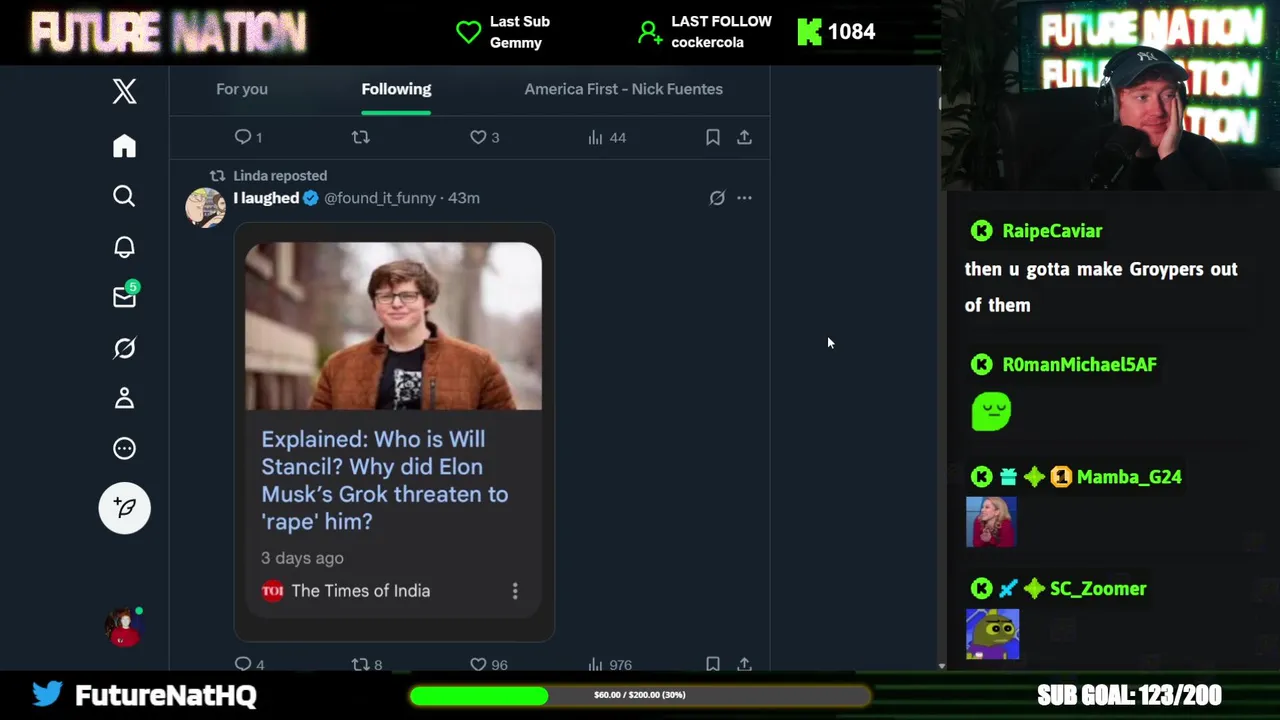The image size is (1280, 720).
Task: Open the 43m post timestamp
Action: point(464,198)
